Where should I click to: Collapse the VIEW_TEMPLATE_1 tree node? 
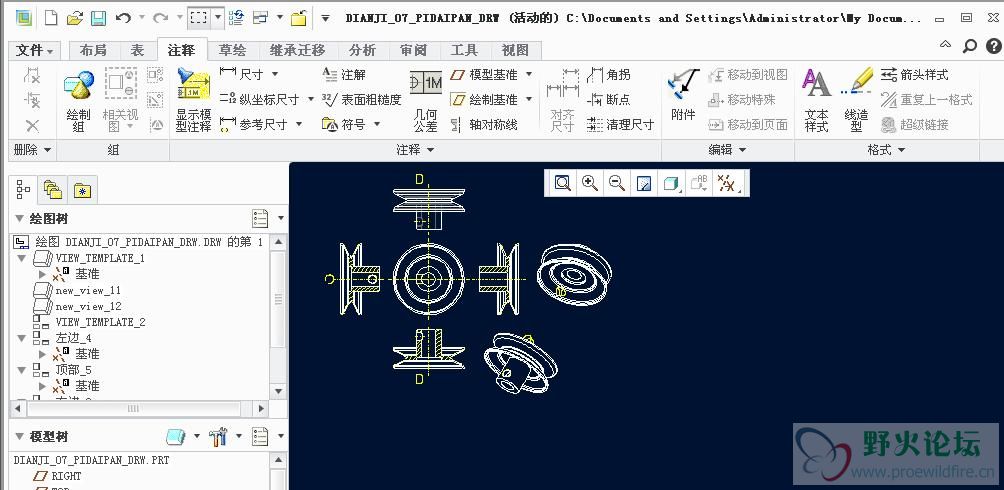tap(22, 258)
